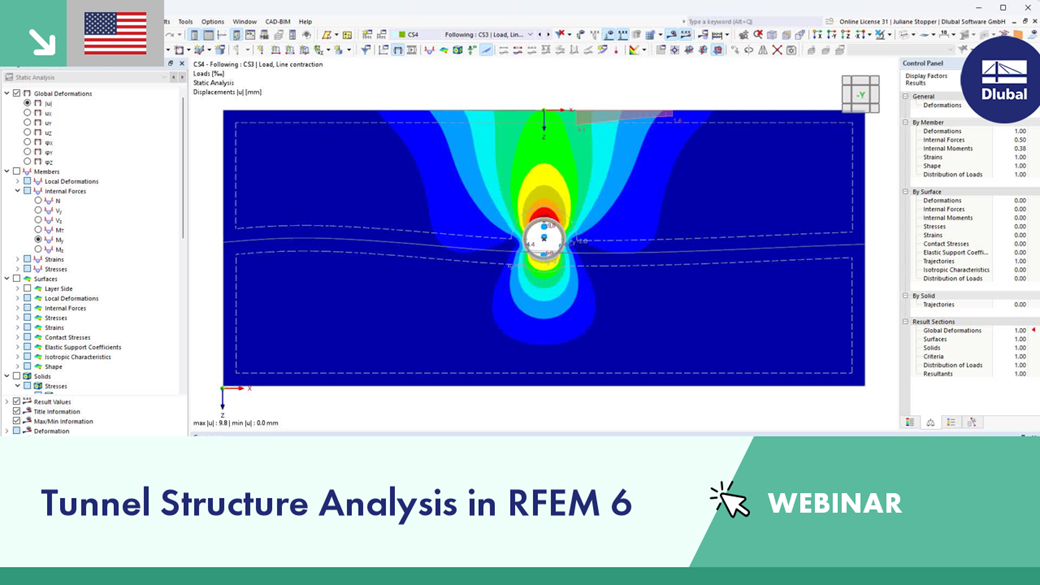Select the uz displacement radio button
Screen dimensions: 1040x585
[x=27, y=132]
